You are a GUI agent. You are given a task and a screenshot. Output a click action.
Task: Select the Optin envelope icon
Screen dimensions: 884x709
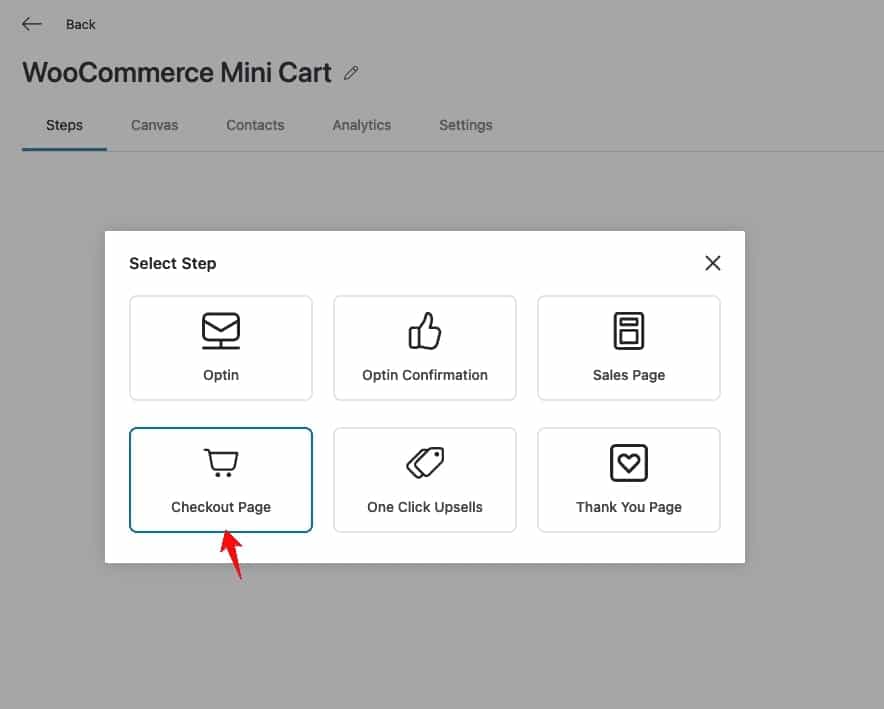[221, 331]
